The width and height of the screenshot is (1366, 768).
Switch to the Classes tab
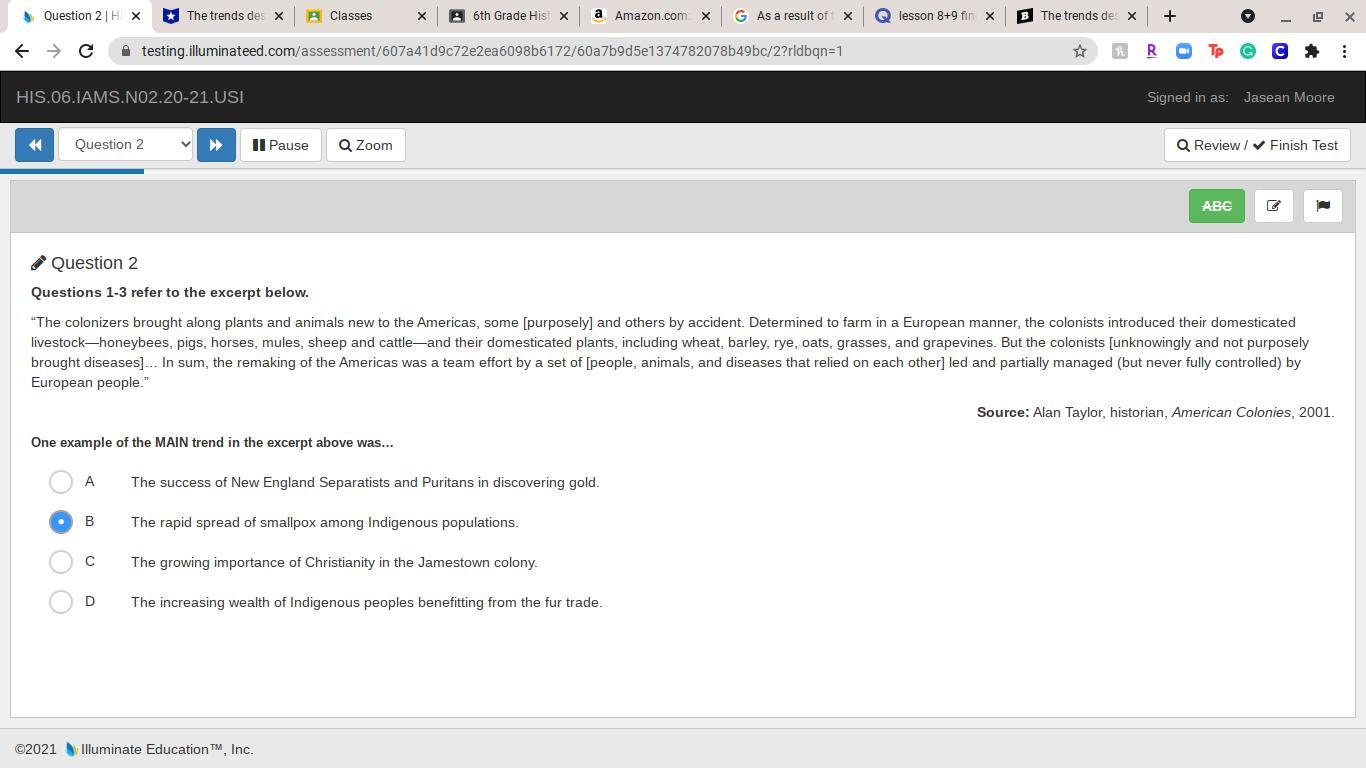[366, 16]
